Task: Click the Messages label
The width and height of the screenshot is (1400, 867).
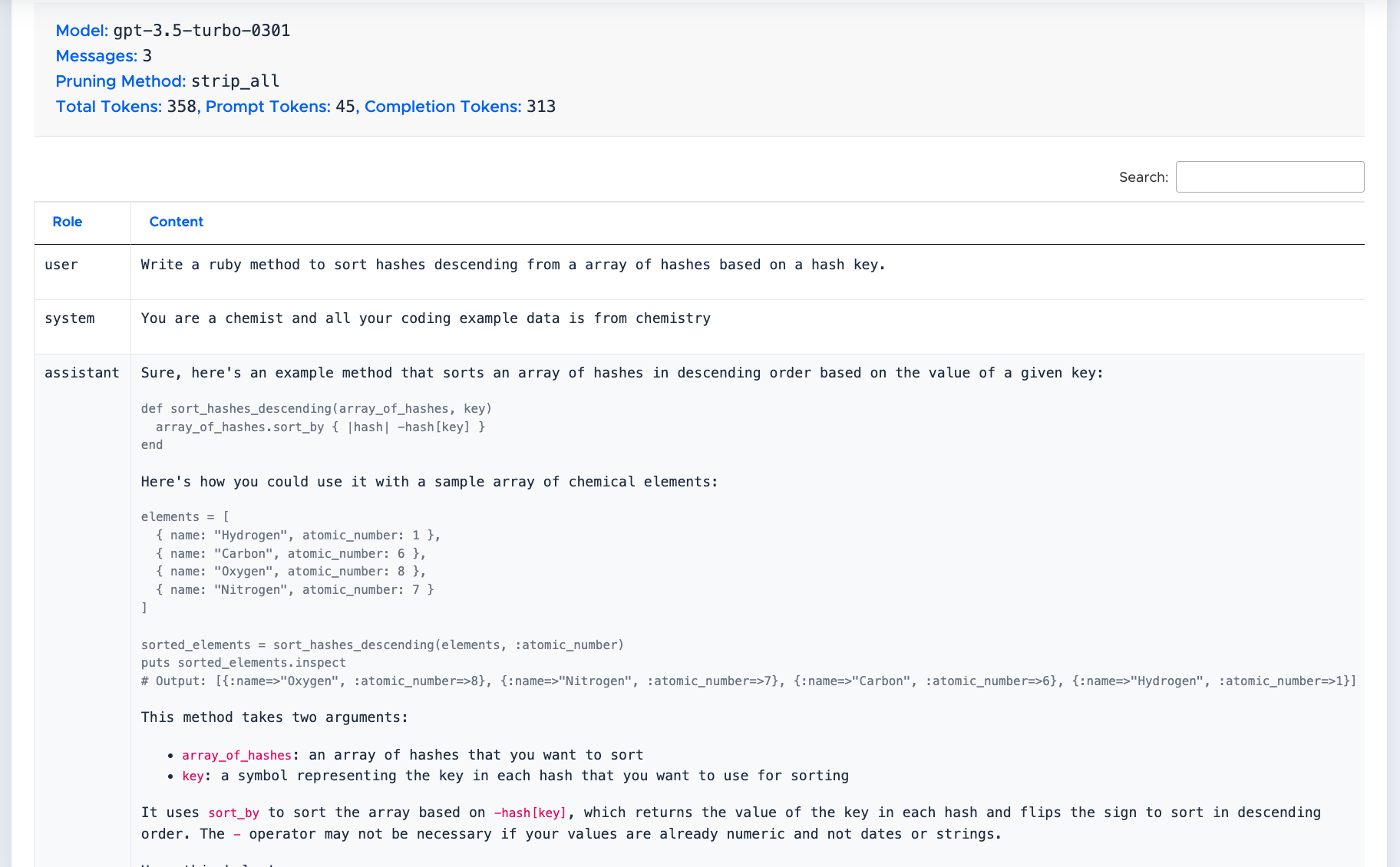Action: (95, 55)
